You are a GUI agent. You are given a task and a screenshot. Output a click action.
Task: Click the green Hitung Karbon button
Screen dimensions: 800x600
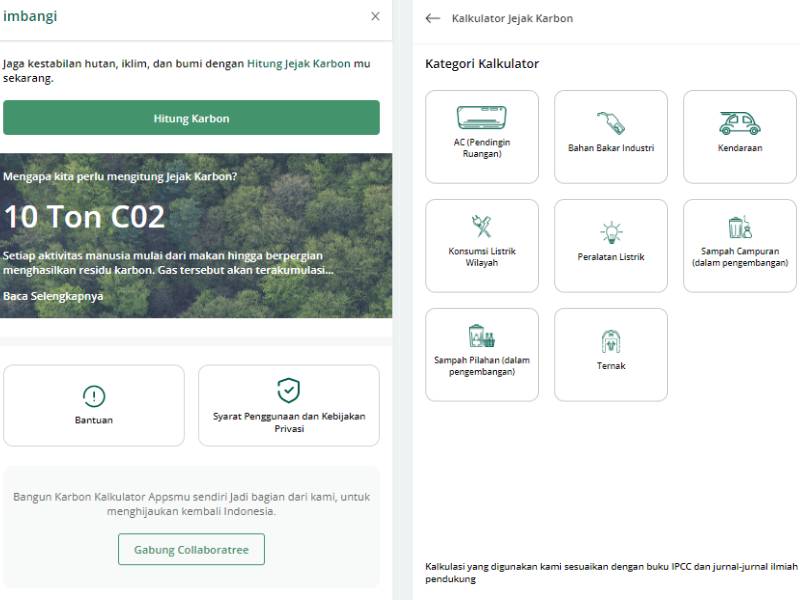191,118
